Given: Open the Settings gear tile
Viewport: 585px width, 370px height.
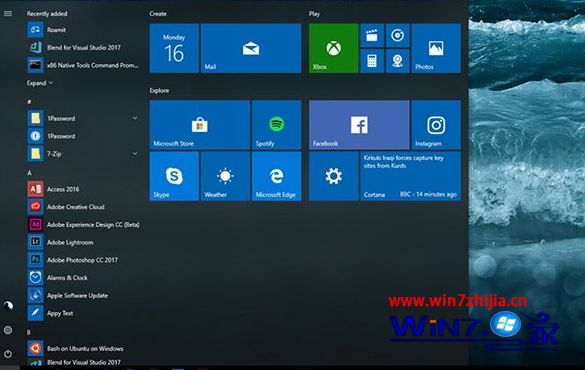Looking at the screenshot, I should tap(334, 176).
